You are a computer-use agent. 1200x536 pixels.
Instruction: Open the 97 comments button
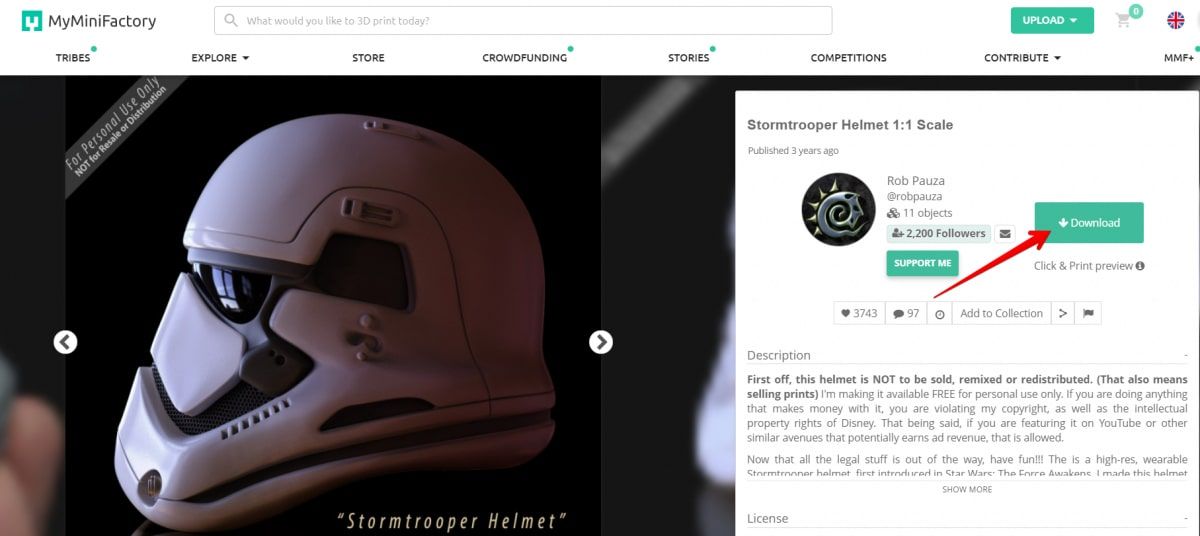click(x=906, y=313)
